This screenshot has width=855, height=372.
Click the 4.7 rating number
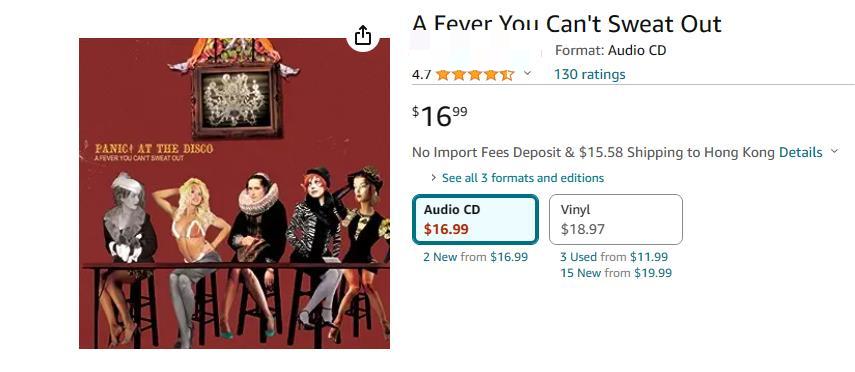422,75
